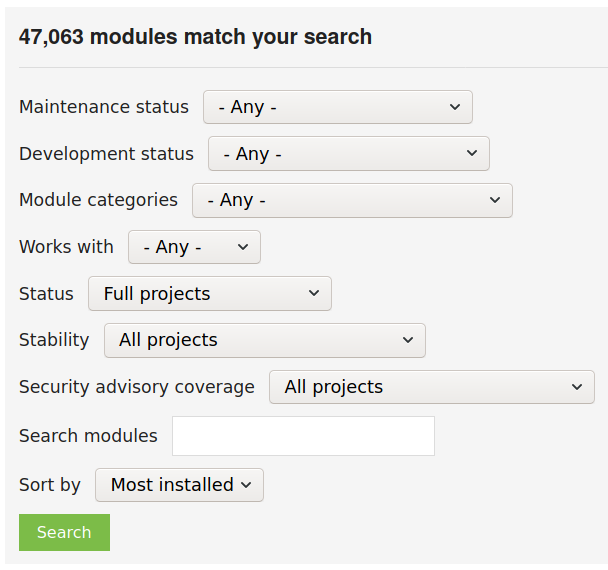Click the 47,063 modules match heading
Screen dimensions: 608x570
point(195,37)
